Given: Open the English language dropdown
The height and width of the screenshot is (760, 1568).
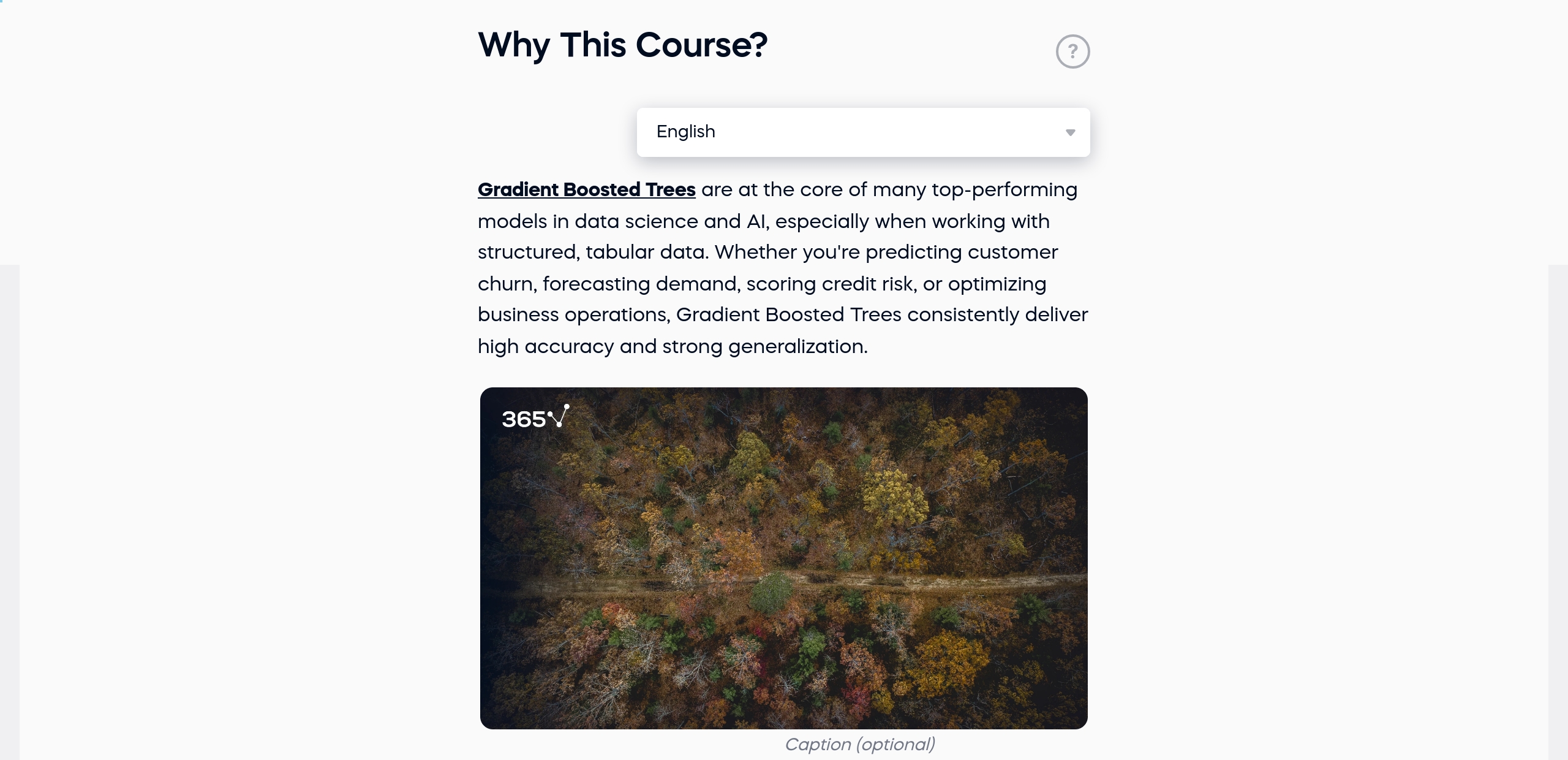Looking at the screenshot, I should (x=862, y=132).
